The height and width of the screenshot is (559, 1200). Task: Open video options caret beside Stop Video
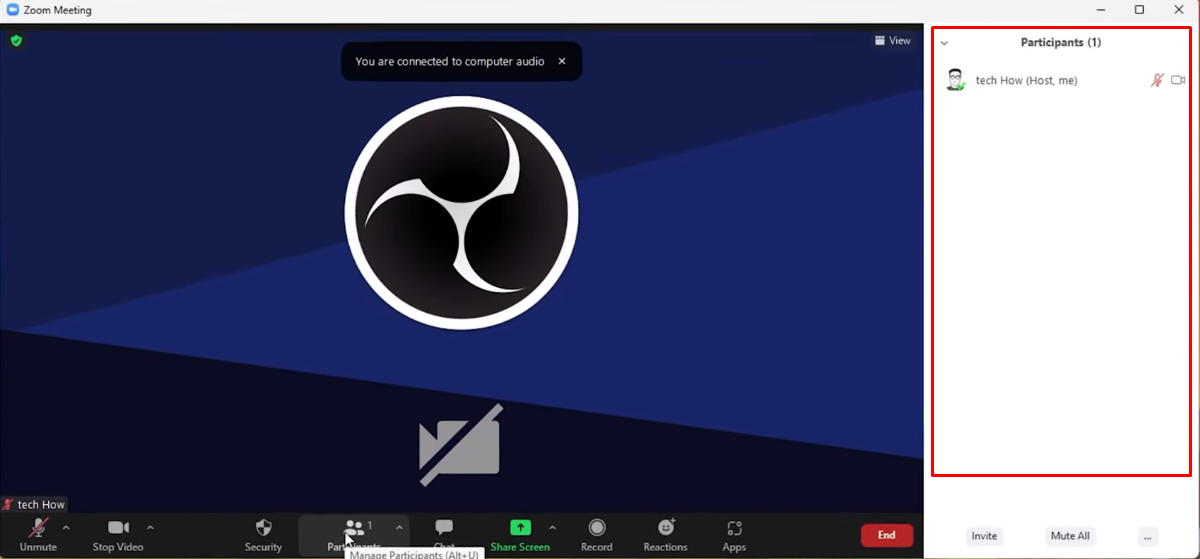(x=150, y=527)
